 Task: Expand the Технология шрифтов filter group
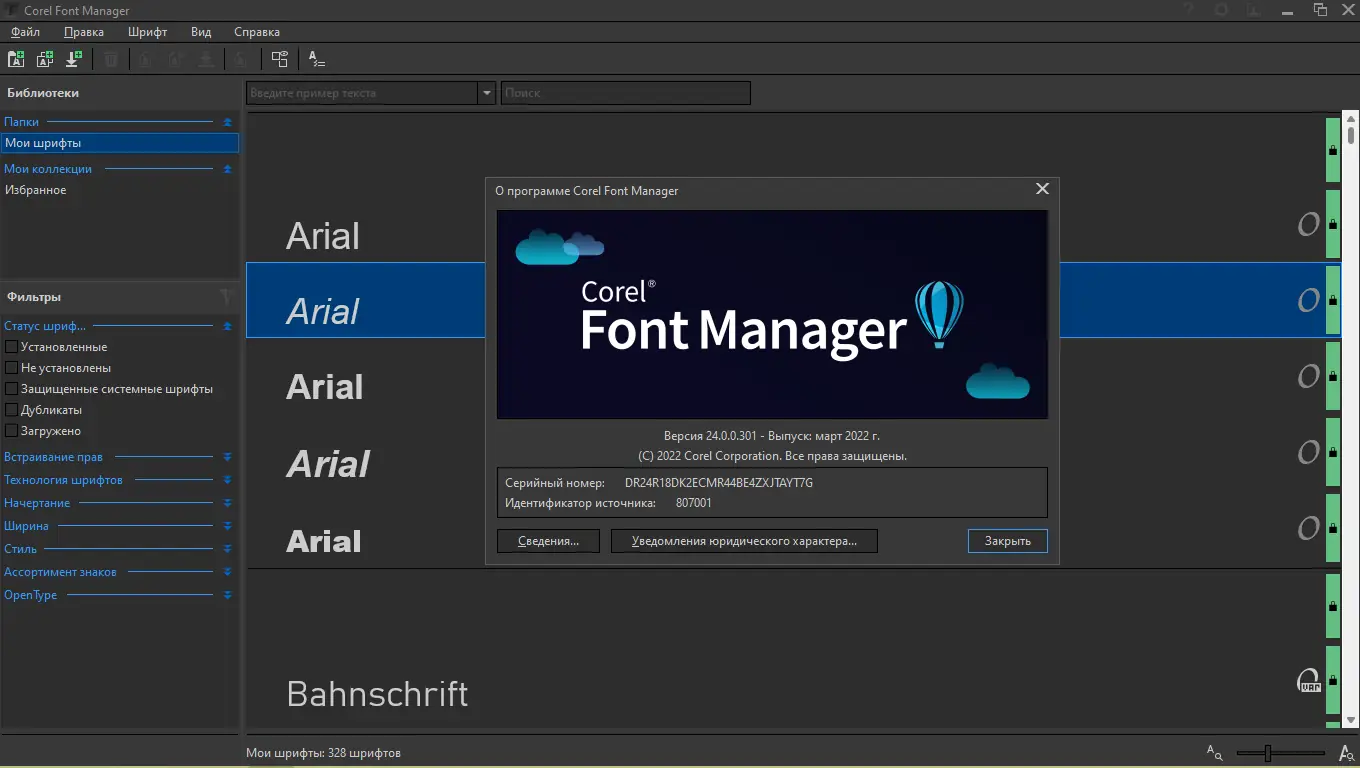(227, 480)
